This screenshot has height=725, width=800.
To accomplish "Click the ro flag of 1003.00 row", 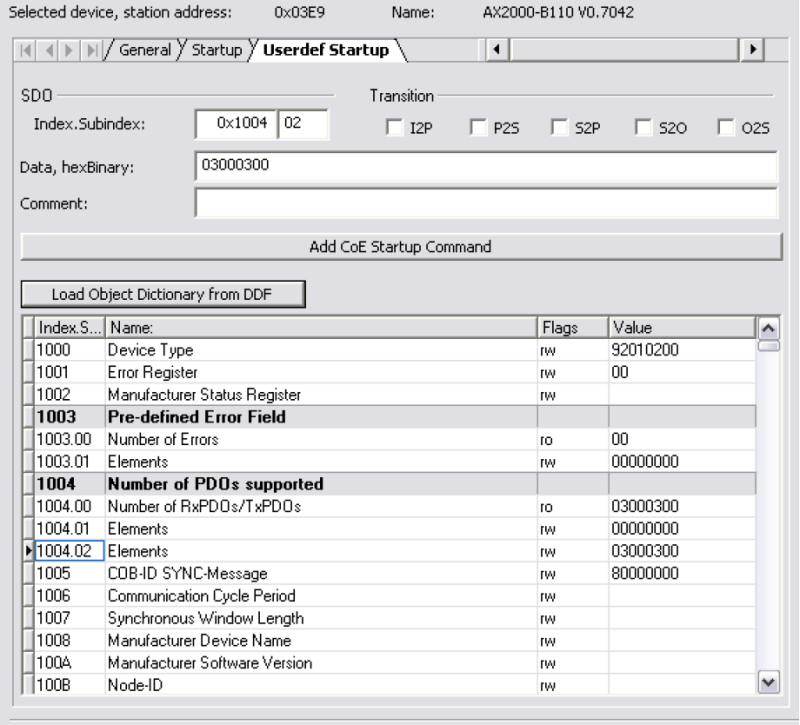I will click(x=573, y=439).
